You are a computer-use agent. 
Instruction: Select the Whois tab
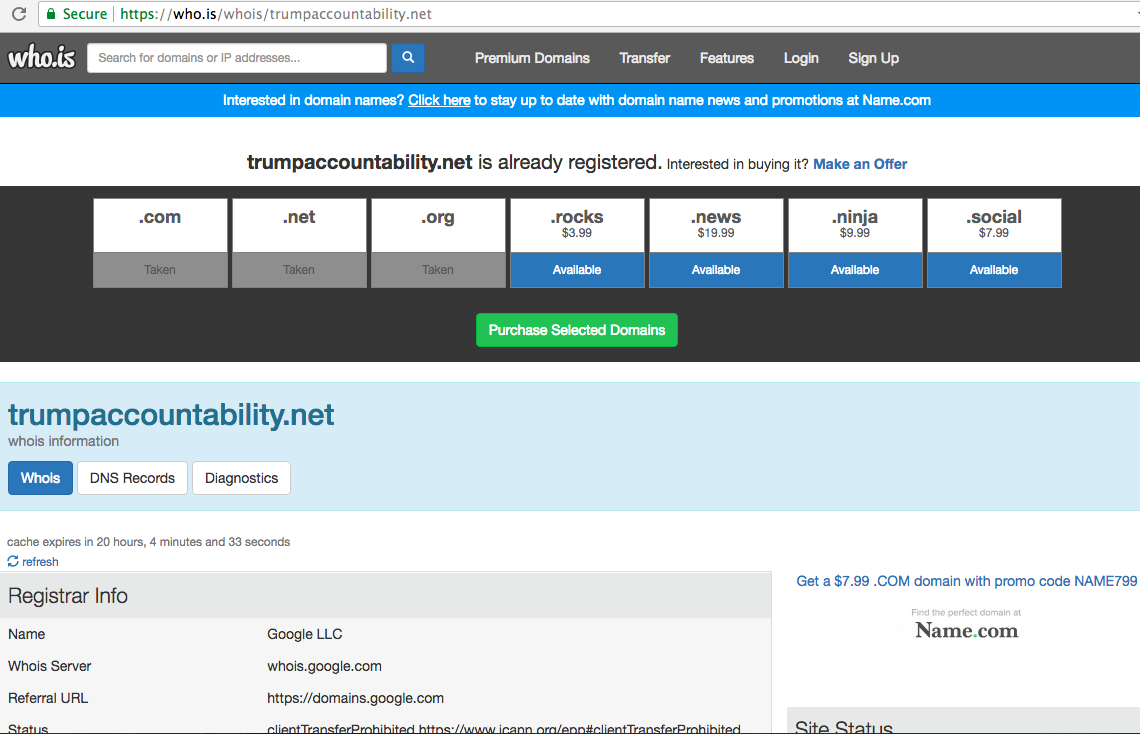click(x=40, y=478)
